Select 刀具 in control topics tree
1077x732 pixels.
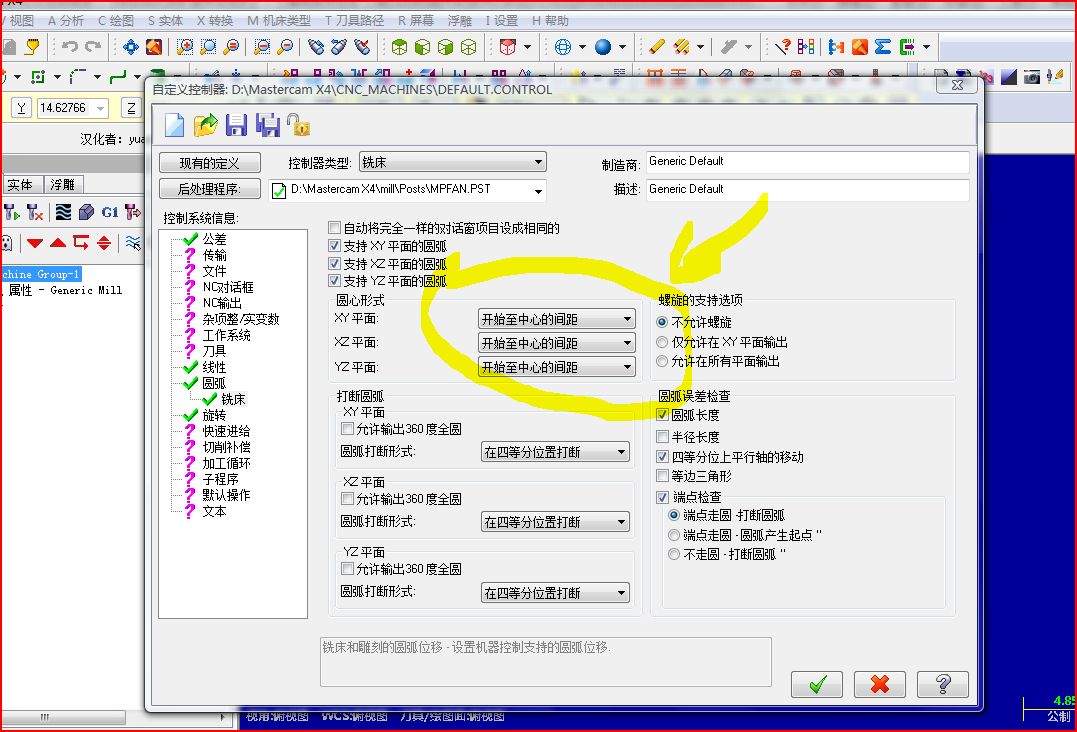click(214, 351)
